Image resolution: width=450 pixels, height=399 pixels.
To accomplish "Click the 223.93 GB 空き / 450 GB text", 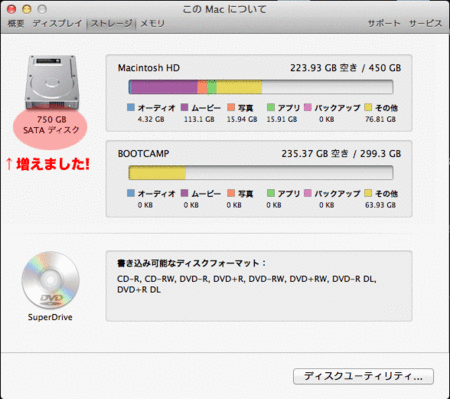I will tap(345, 68).
